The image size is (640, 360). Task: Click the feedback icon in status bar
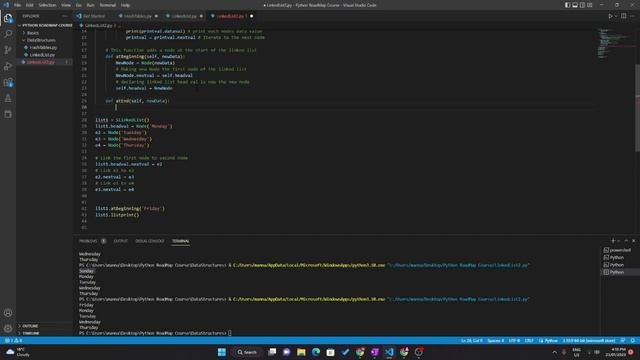click(x=623, y=340)
